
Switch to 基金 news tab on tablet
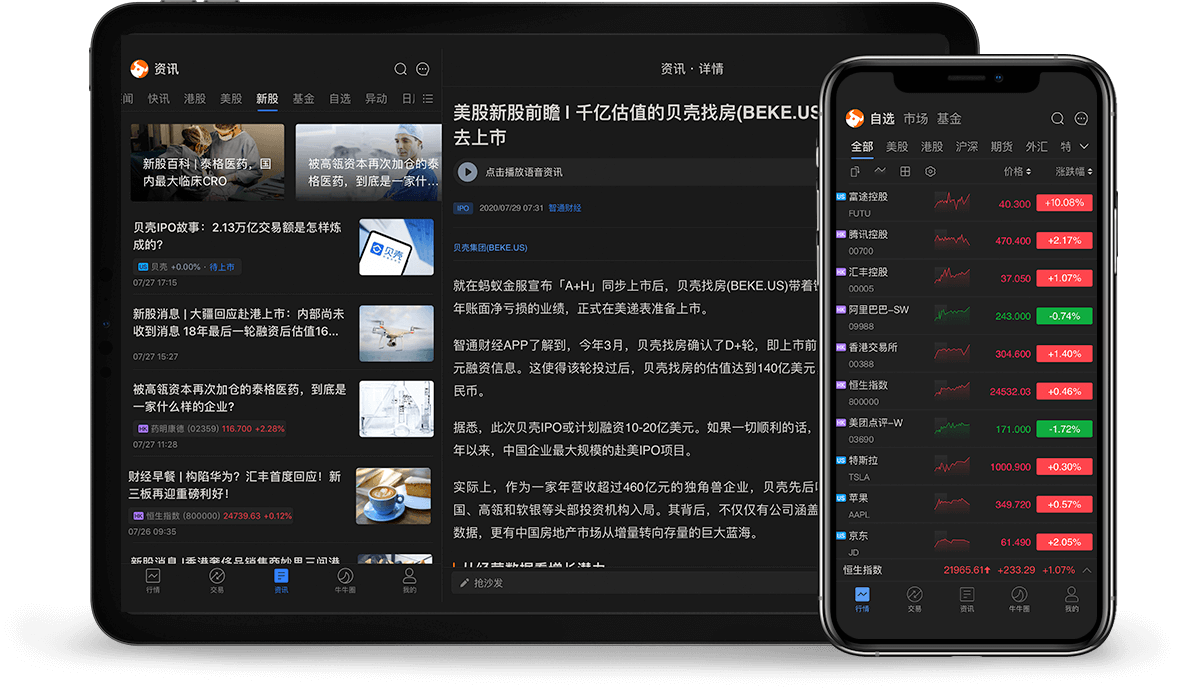click(x=303, y=98)
